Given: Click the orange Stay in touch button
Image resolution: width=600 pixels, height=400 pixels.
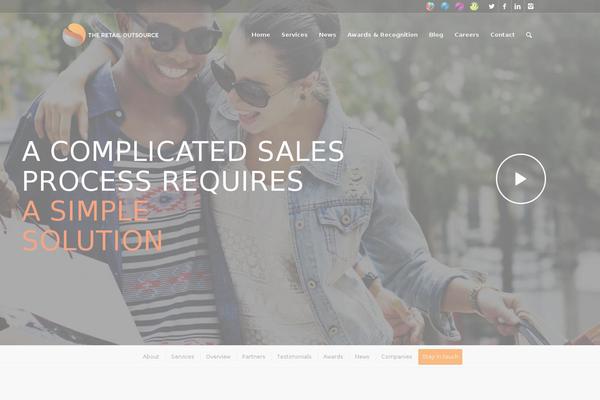Looking at the screenshot, I should pyautogui.click(x=440, y=357).
